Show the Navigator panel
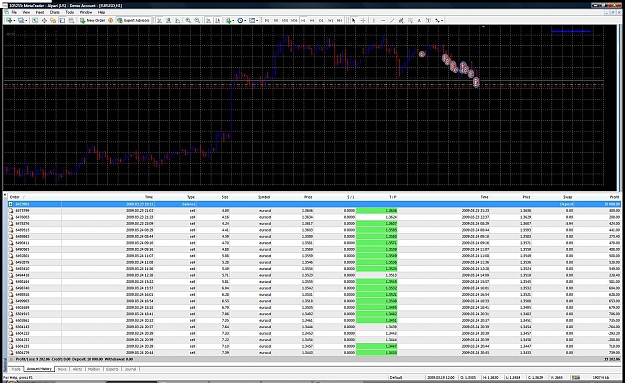 pyautogui.click(x=53, y=20)
